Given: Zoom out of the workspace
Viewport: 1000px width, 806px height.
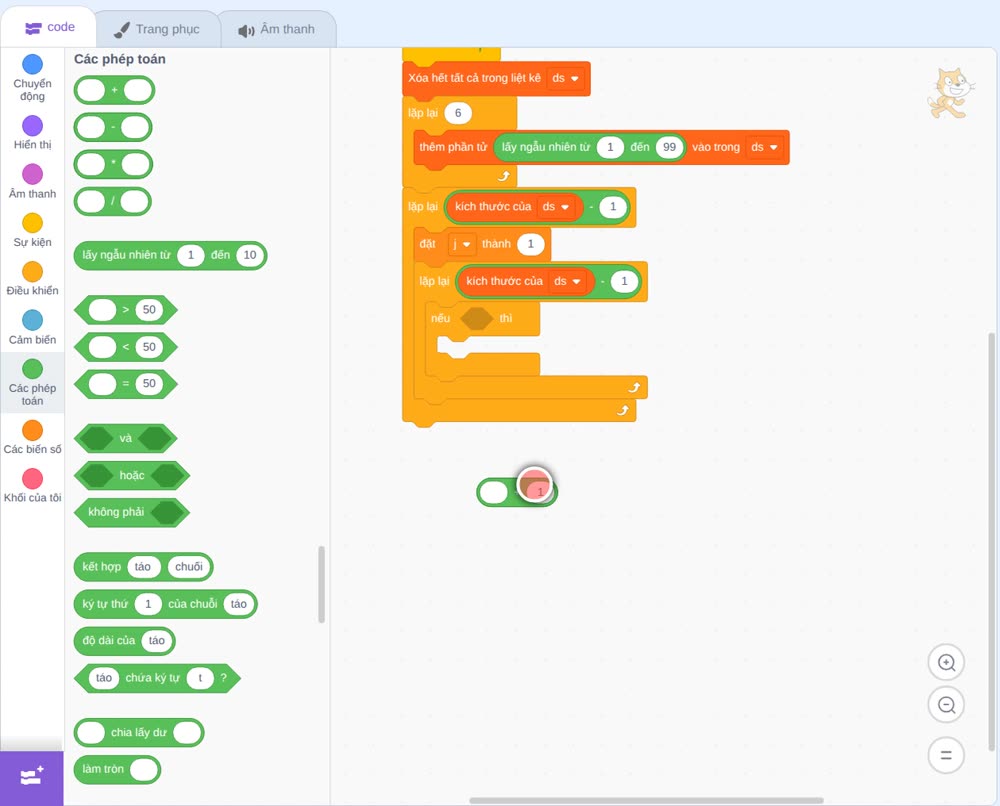Looking at the screenshot, I should point(946,705).
